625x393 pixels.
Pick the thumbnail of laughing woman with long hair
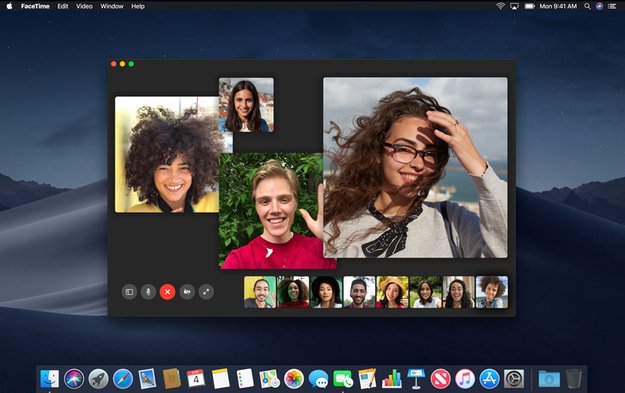pos(459,292)
